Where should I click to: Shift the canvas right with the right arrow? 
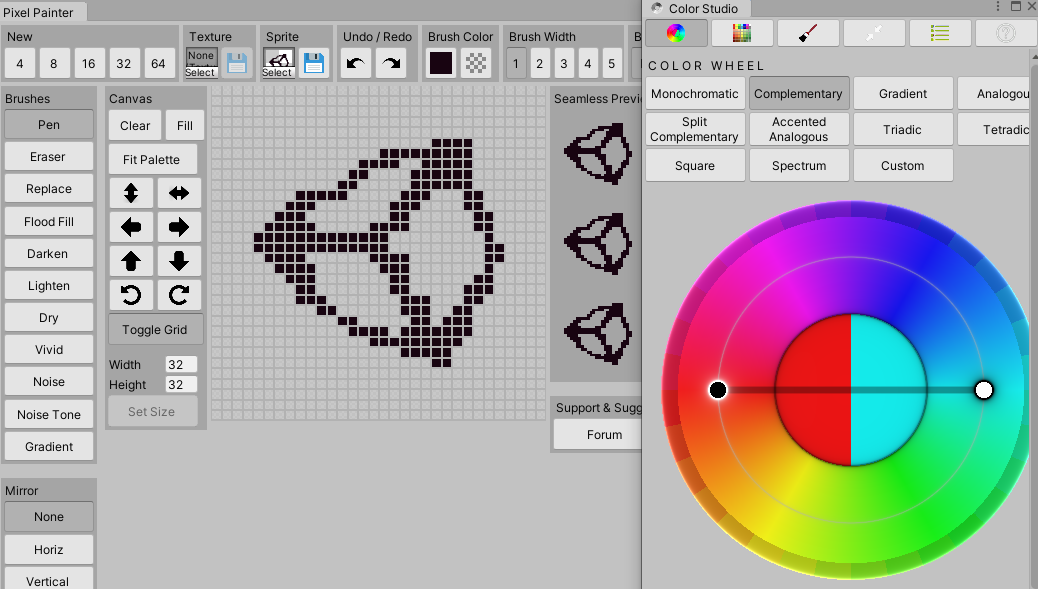[x=179, y=227]
